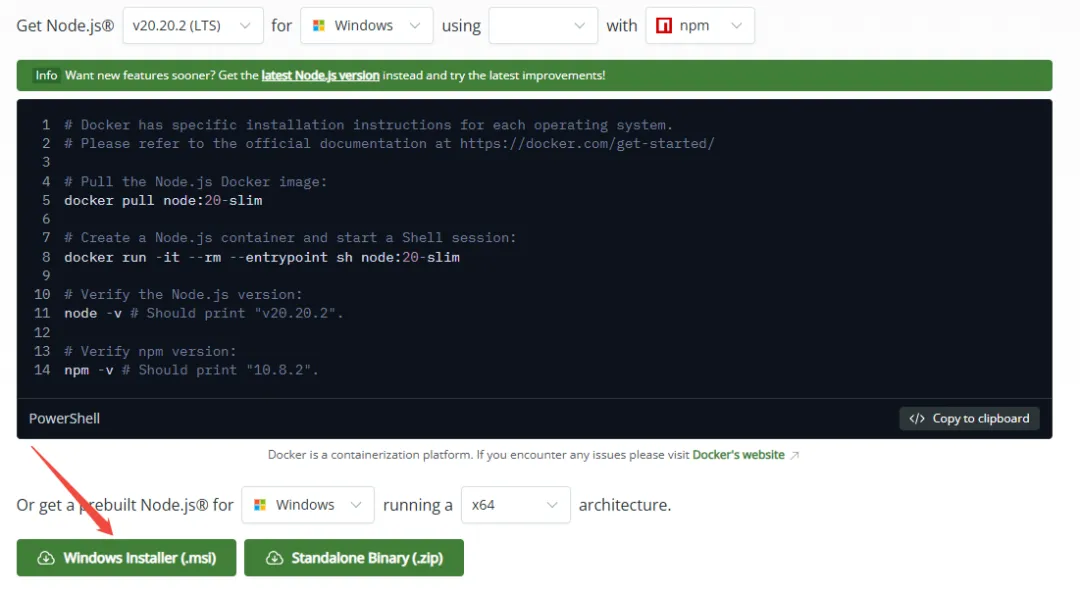Click the Windows logo icon in prebuilt selector
Screen dimensions: 1080x593
(x=260, y=505)
